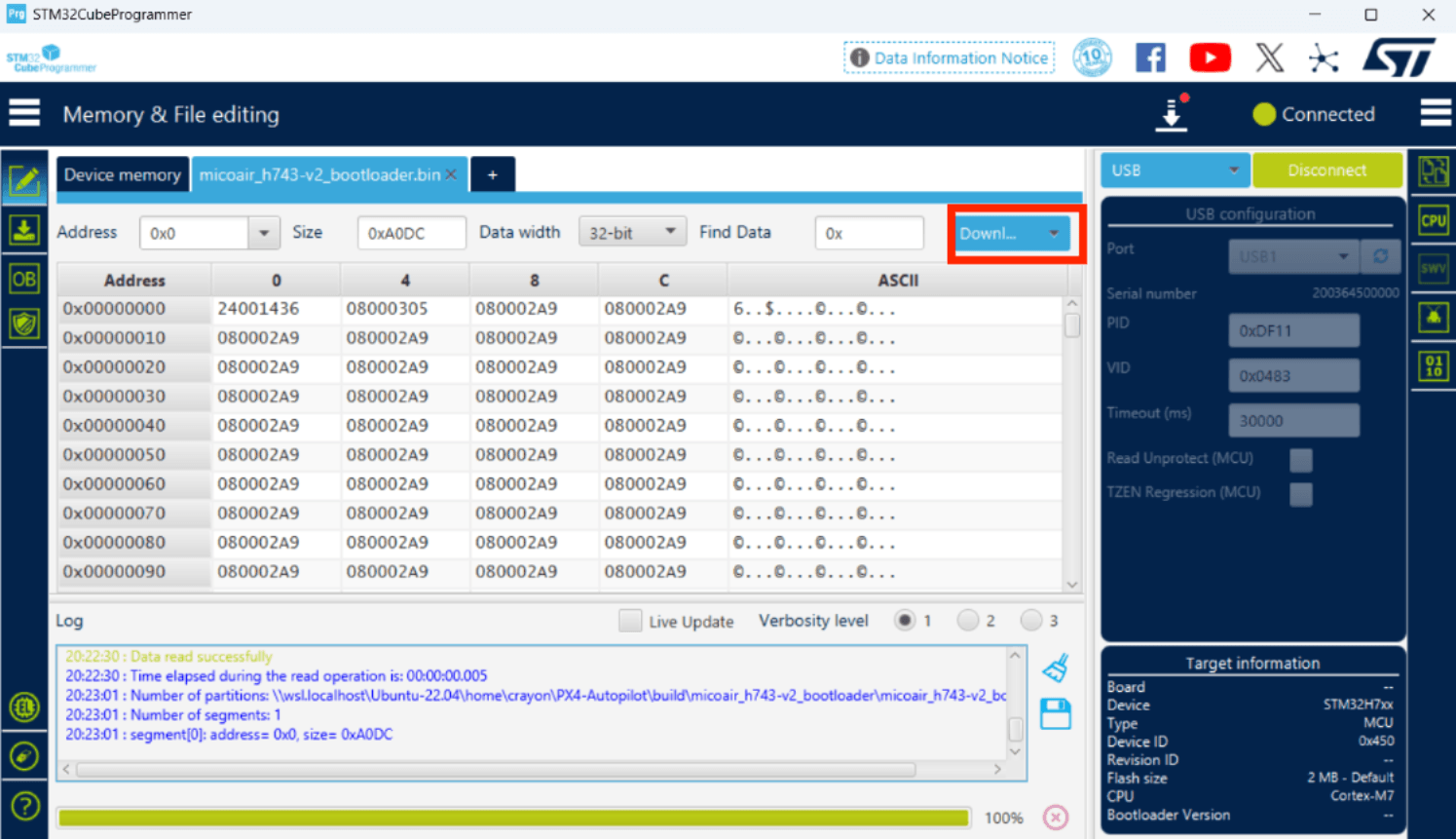Open the Erasing & Programming download icon
The image size is (1456, 839).
[24, 230]
